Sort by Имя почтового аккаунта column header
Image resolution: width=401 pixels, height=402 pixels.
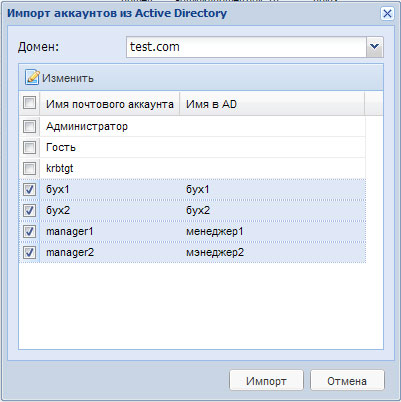point(110,104)
